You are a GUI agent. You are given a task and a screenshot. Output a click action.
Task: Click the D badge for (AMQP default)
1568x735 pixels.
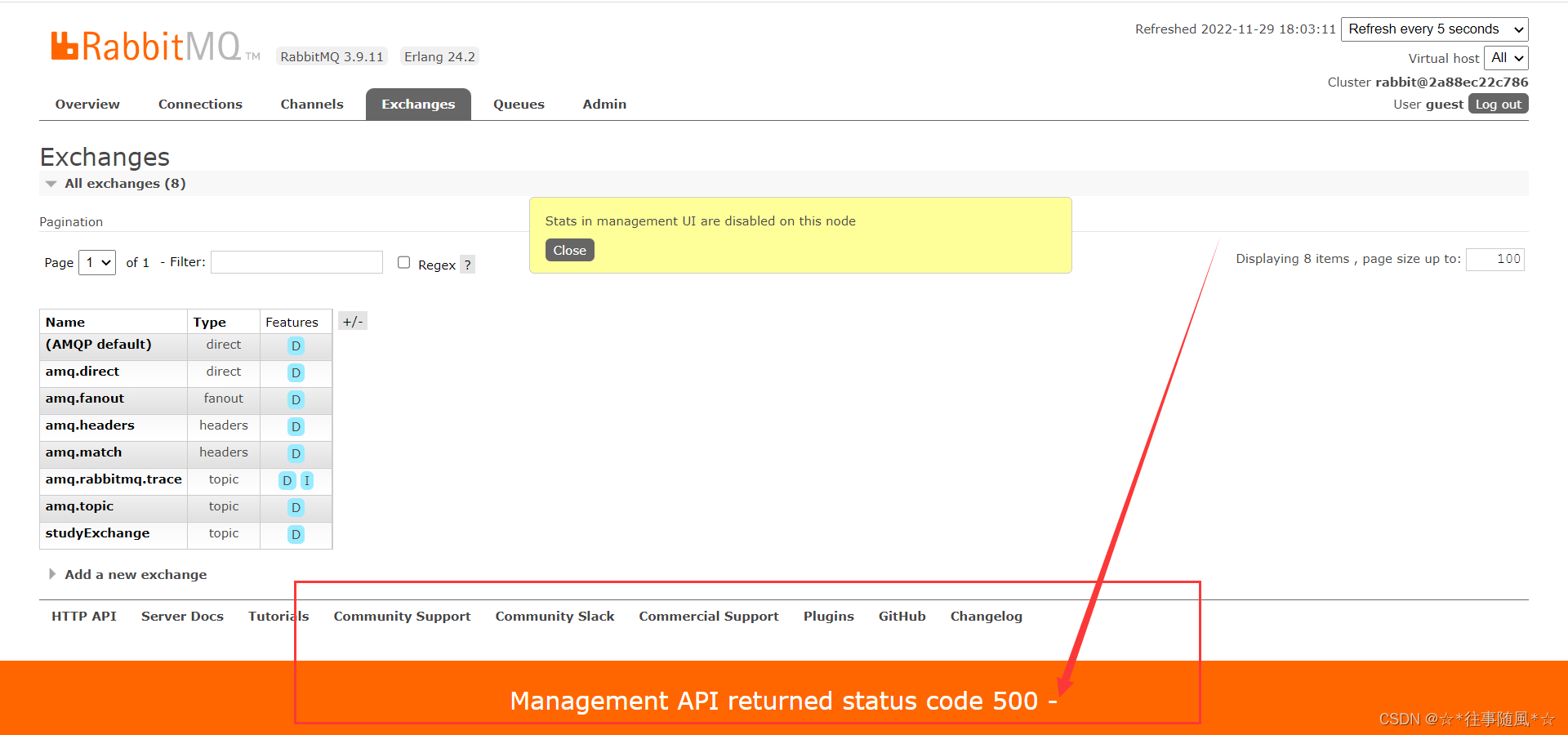[296, 346]
